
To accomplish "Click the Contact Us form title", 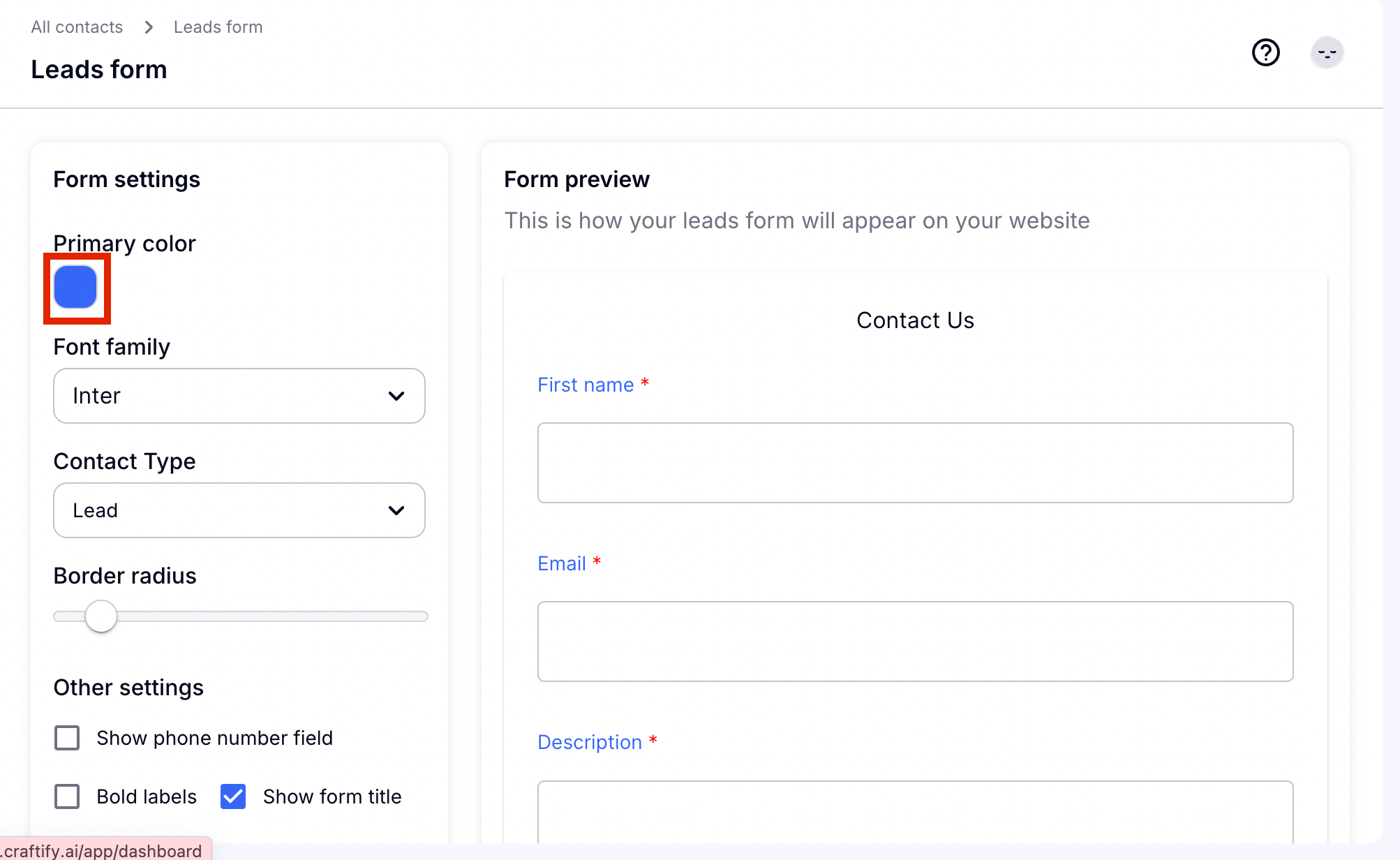I will tap(915, 320).
